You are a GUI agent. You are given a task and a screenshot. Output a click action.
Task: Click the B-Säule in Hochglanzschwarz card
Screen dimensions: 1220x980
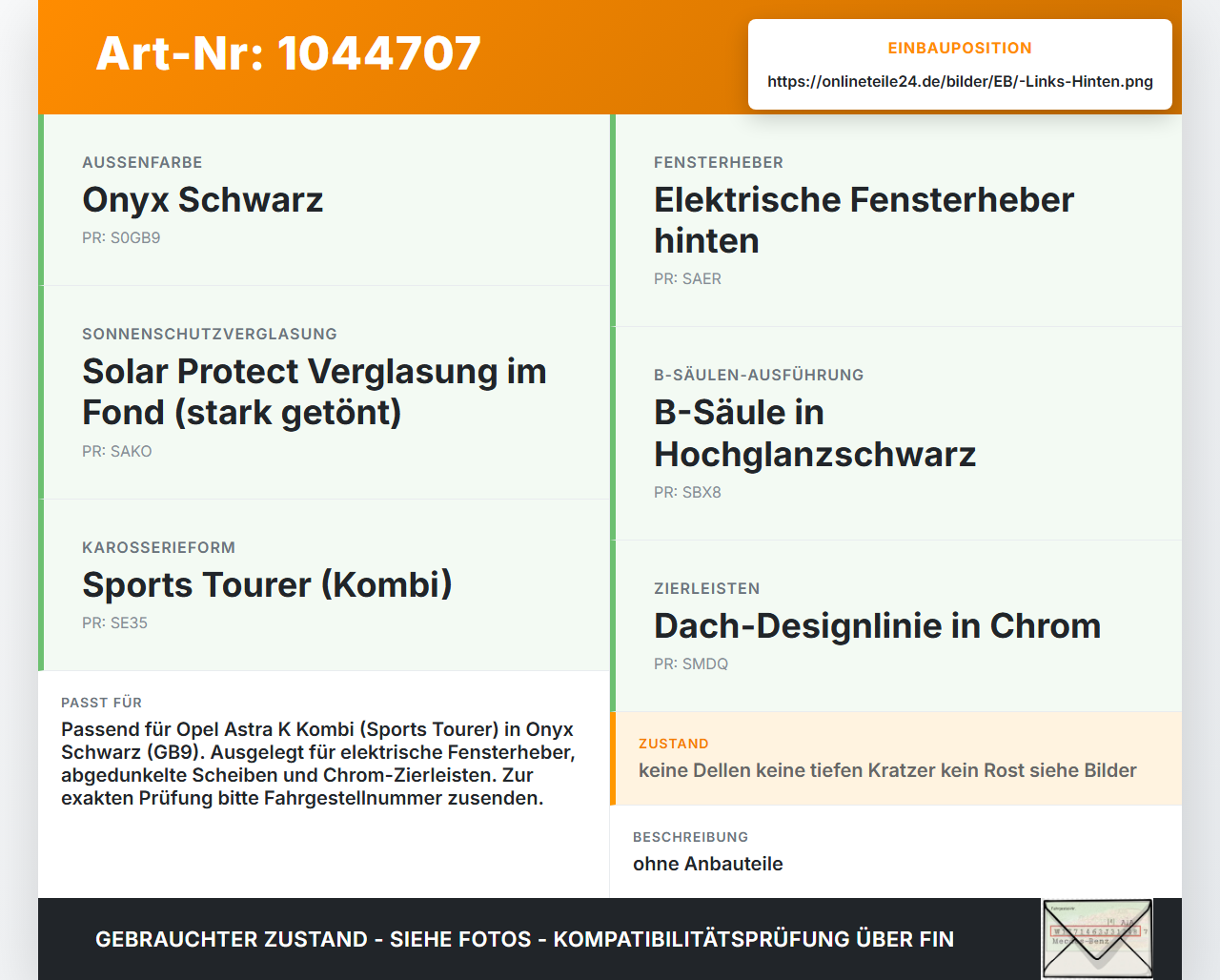coord(896,434)
